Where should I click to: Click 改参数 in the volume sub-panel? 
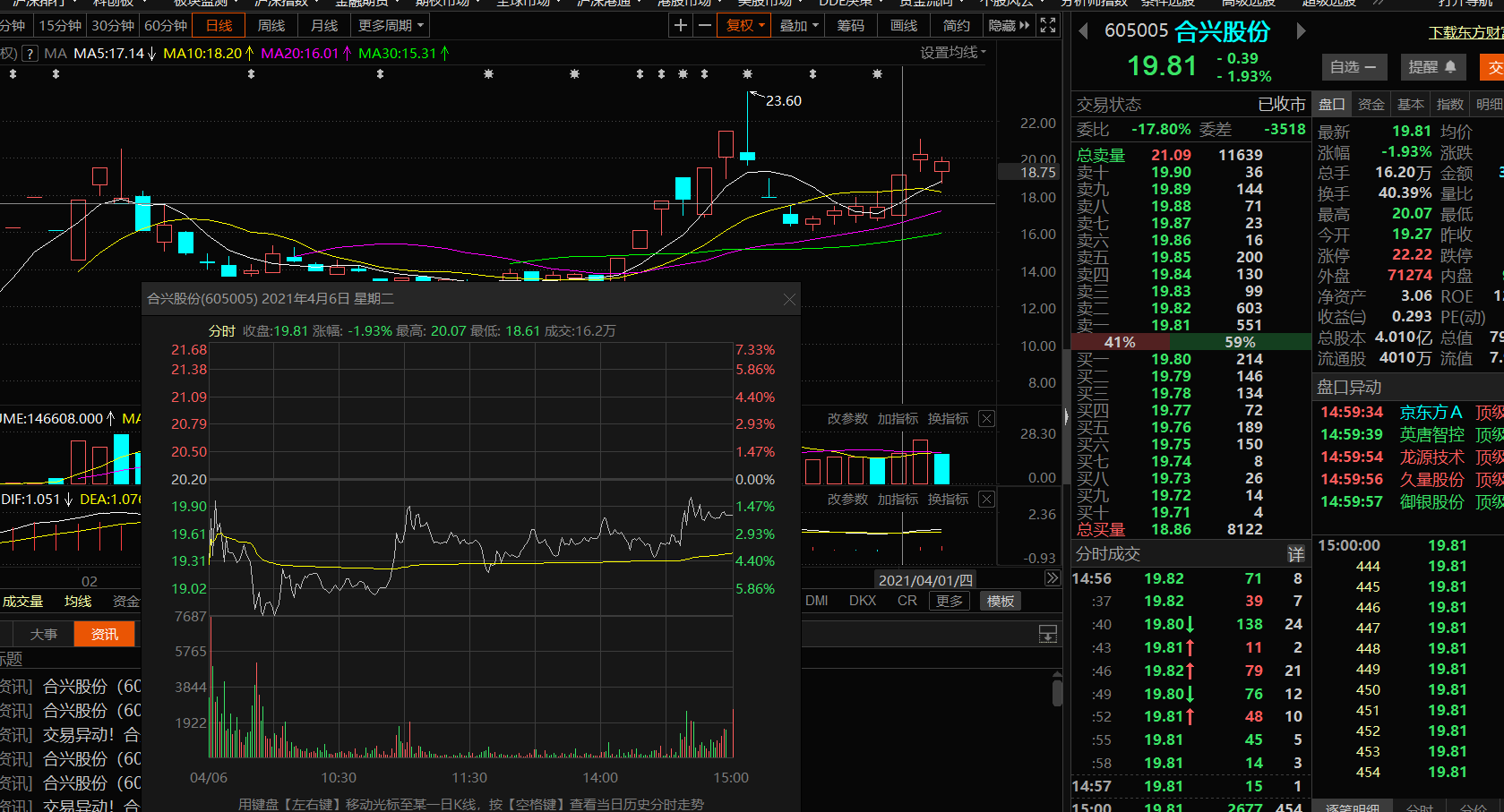[847, 418]
